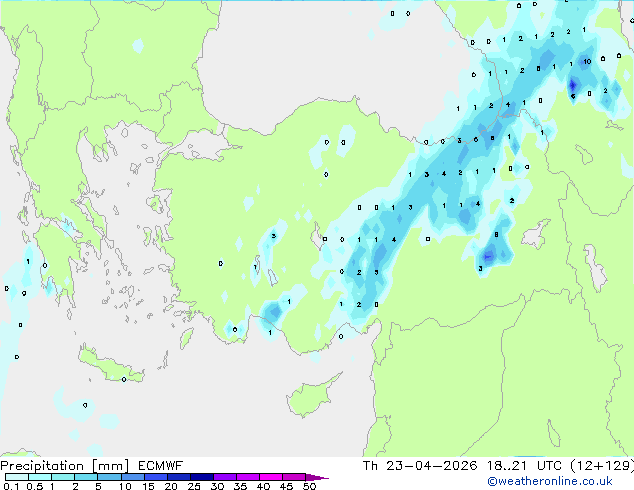The height and width of the screenshot is (490, 634).
Task: Click the 'Th 23-04-2026' date text
Action: click(x=420, y=466)
